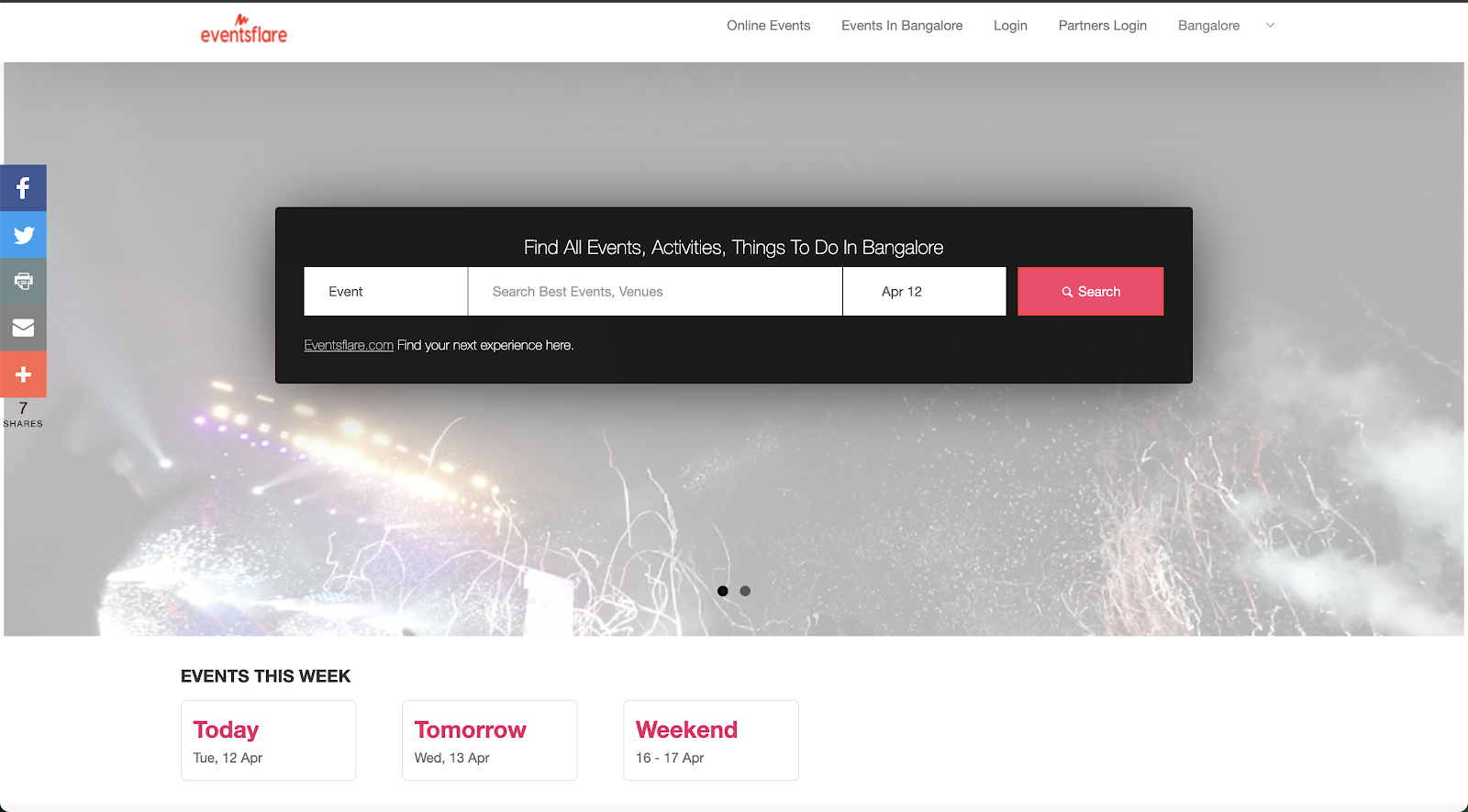The width and height of the screenshot is (1468, 812).
Task: Open the Apr 12 date picker
Action: point(924,292)
